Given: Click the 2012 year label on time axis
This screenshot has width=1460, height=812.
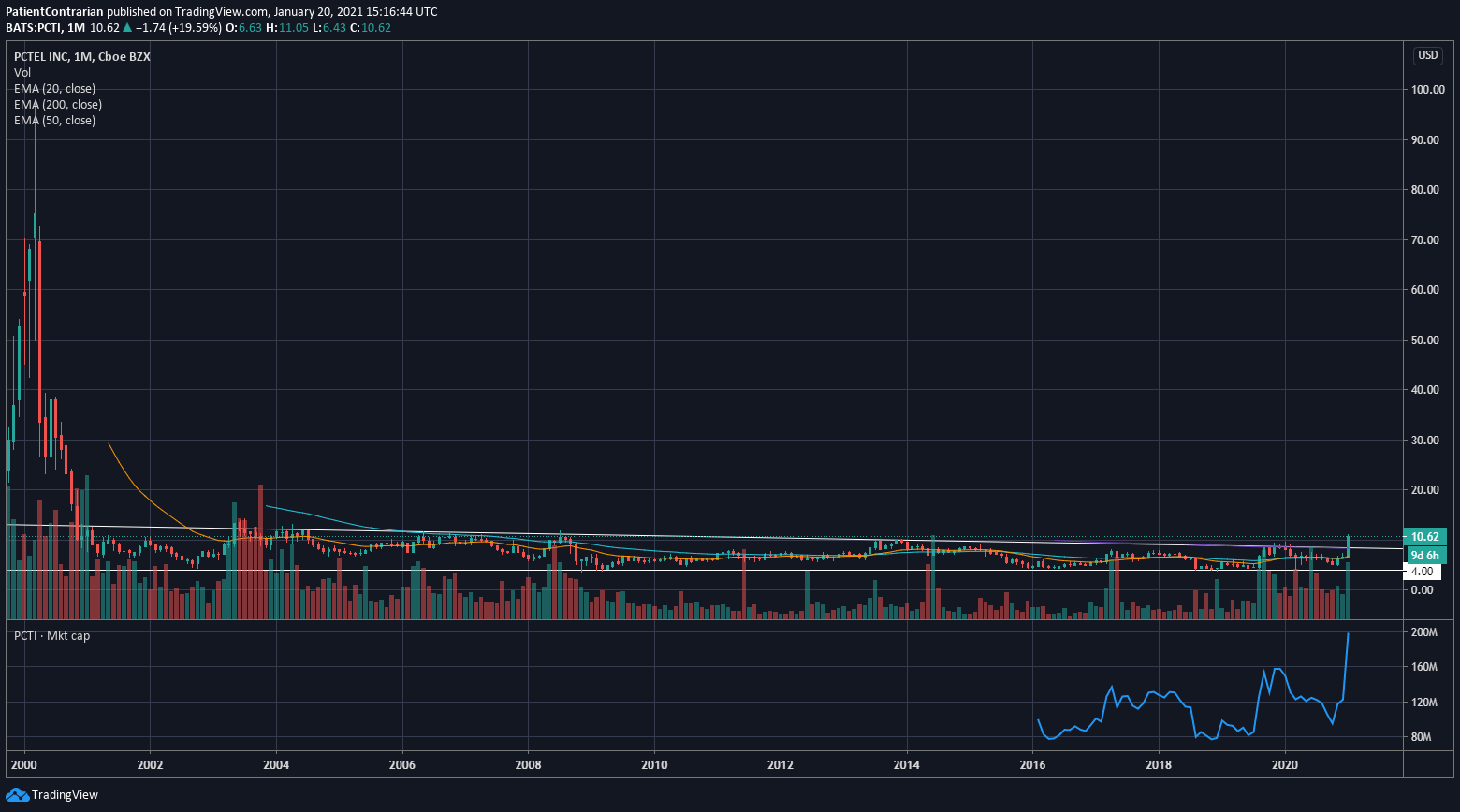Looking at the screenshot, I should (x=781, y=764).
